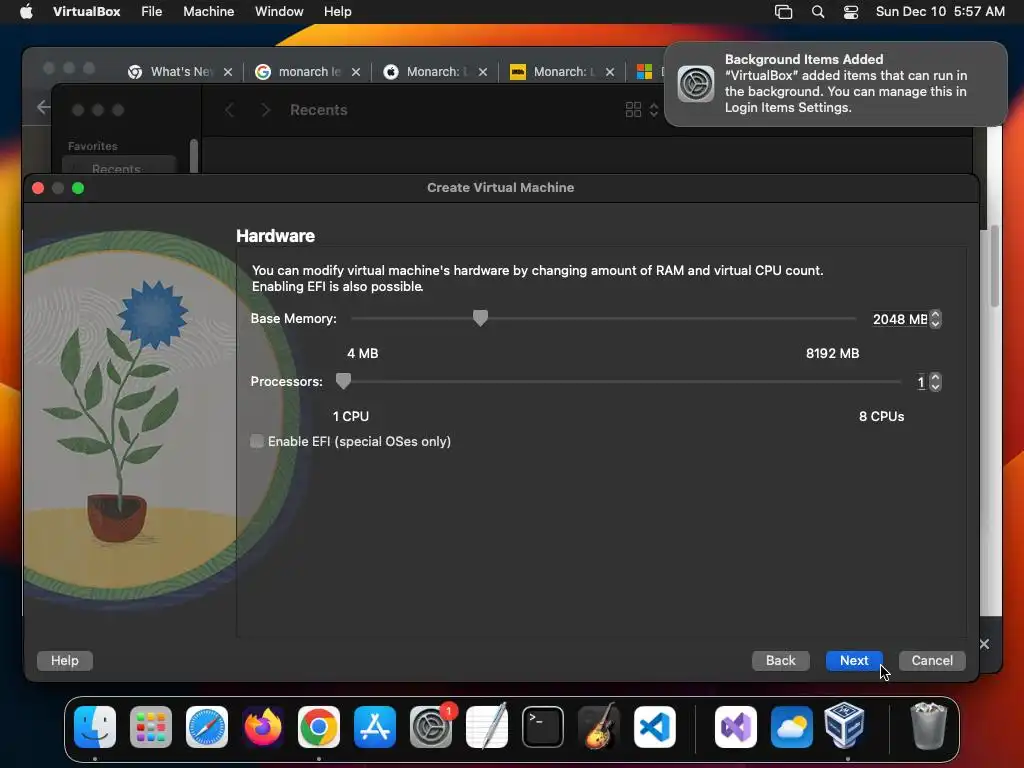Click the Back button in wizard

pos(780,660)
